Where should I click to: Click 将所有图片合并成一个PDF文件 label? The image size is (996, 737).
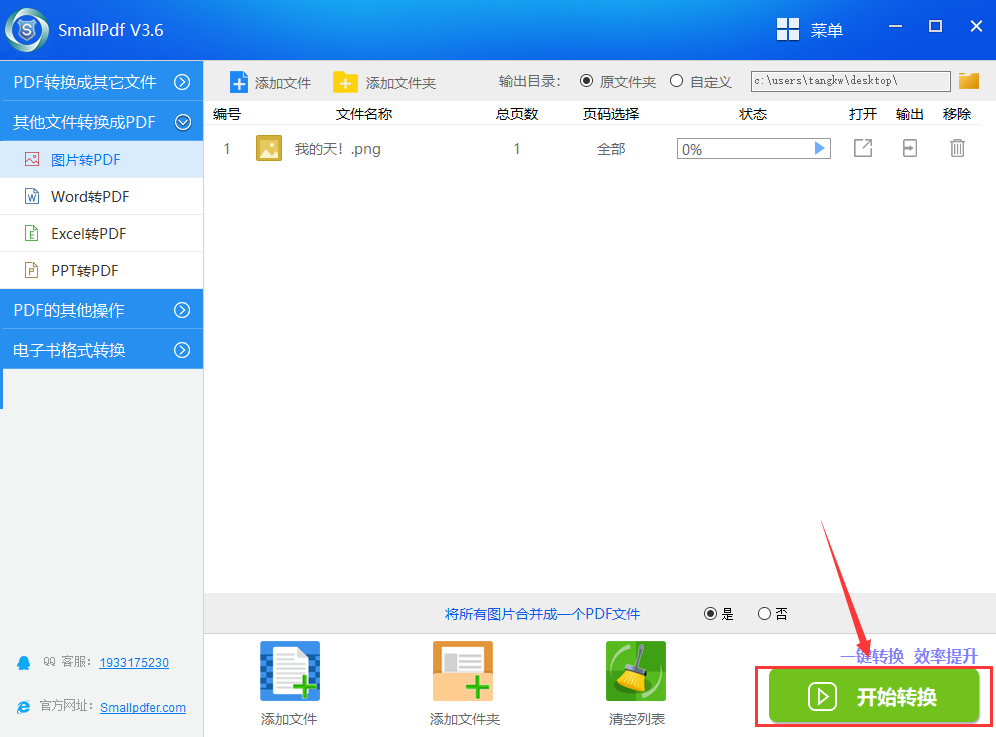click(542, 614)
